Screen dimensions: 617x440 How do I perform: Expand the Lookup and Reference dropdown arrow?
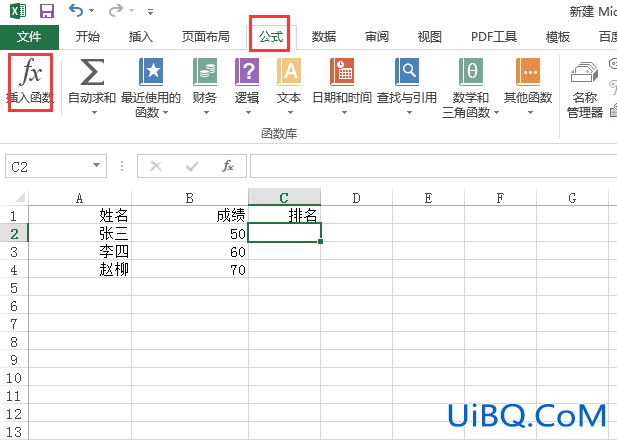point(409,113)
